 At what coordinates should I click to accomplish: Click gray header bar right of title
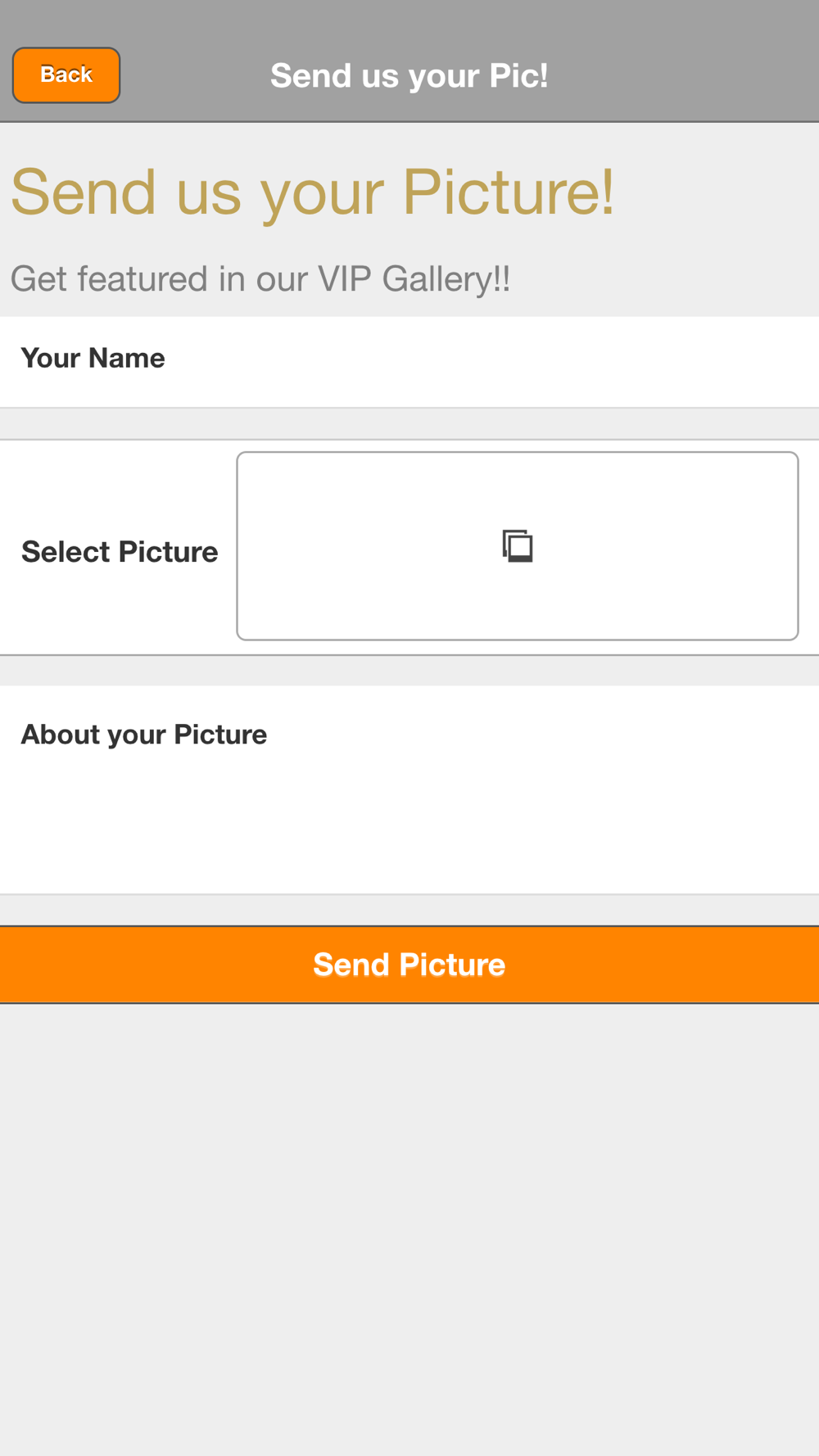tap(696, 75)
